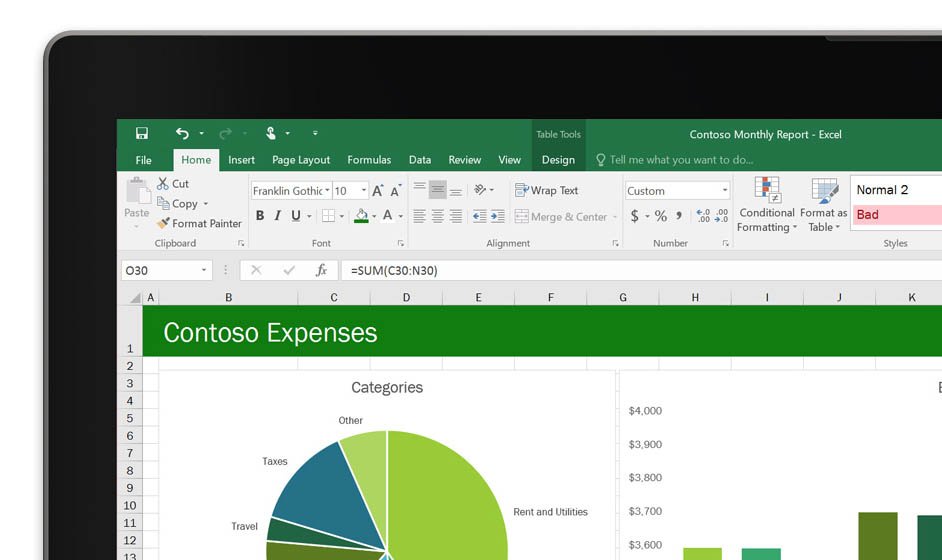The height and width of the screenshot is (560, 942).
Task: Open Format as Table menu
Action: pyautogui.click(x=824, y=205)
